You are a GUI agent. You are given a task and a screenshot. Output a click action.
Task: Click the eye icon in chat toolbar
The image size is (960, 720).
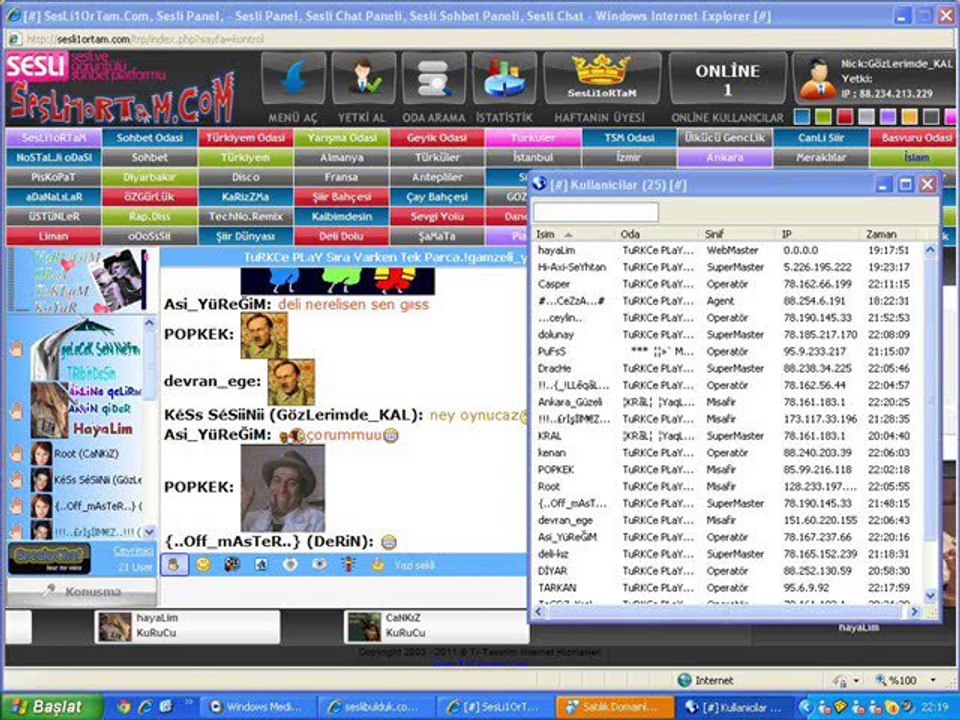pos(319,564)
